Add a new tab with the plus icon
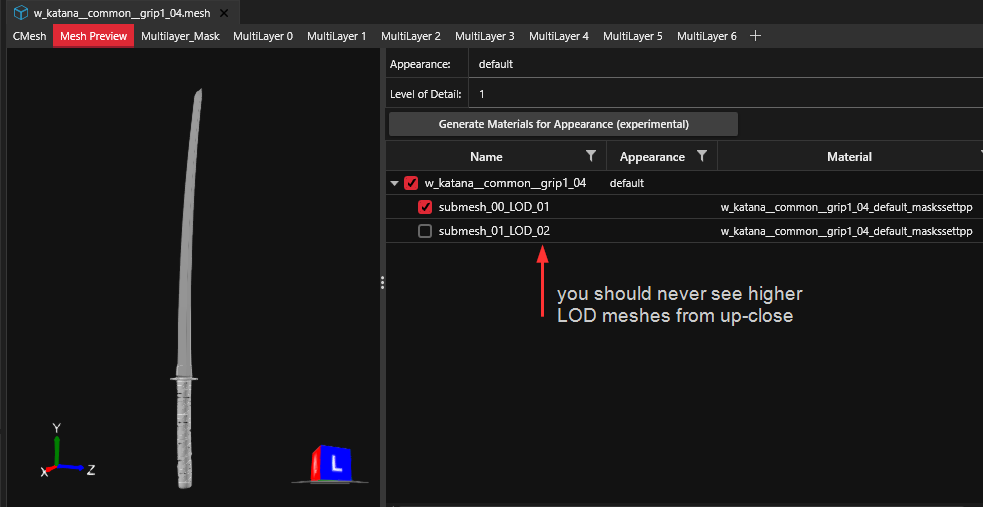The image size is (983, 507). click(756, 36)
